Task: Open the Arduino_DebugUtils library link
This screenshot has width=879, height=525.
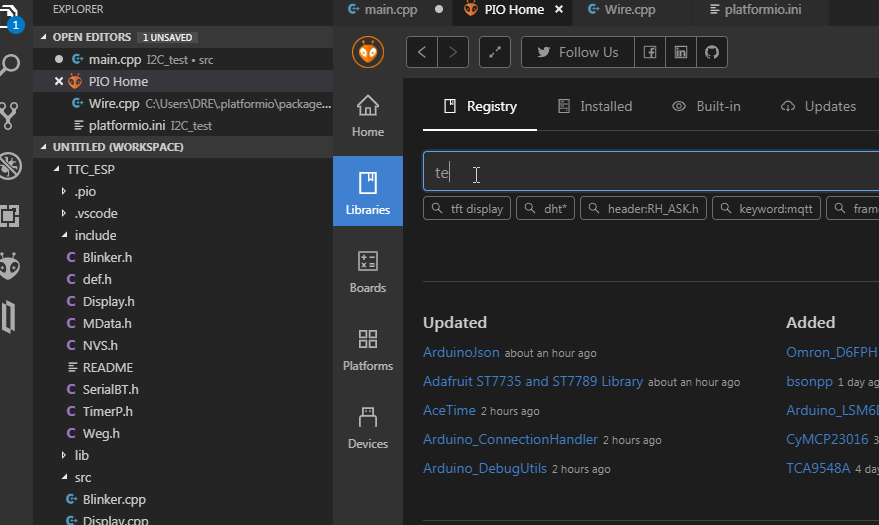Action: (x=485, y=468)
